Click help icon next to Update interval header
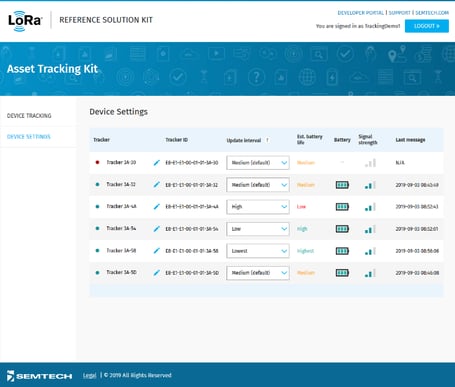Screen dimensions: 455x387 [267, 140]
